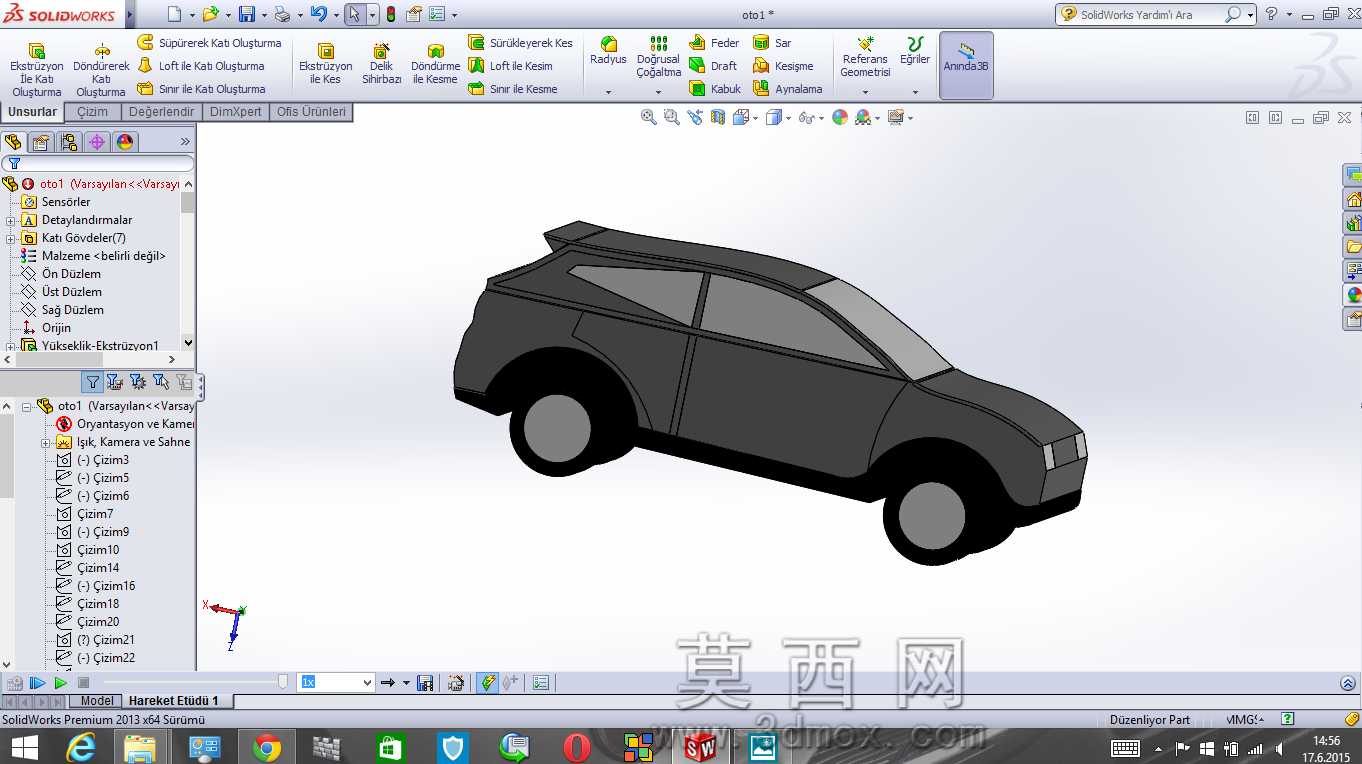
Task: Open the ConfigurationManager panel tab
Action: click(x=69, y=142)
